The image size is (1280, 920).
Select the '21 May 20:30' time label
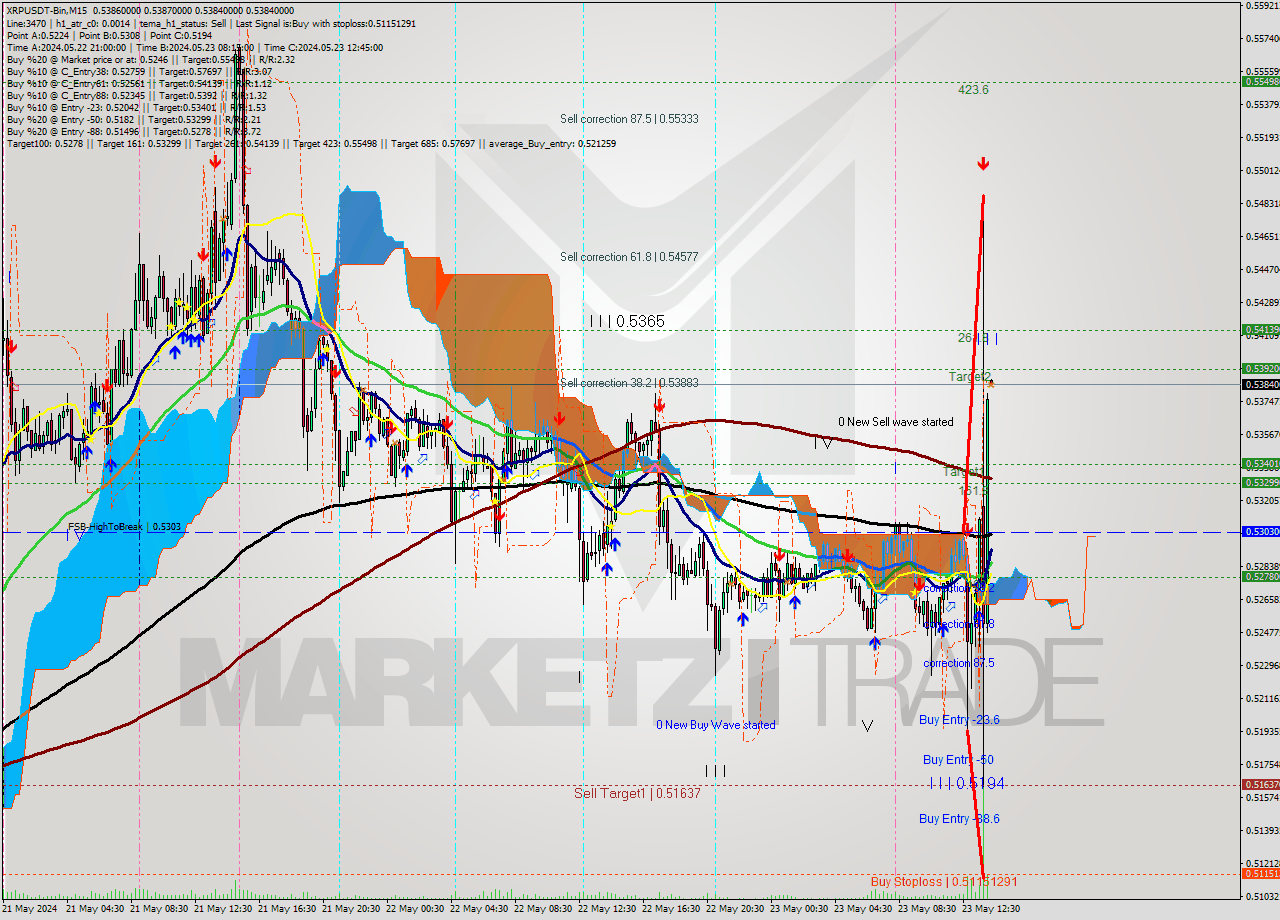click(x=350, y=909)
